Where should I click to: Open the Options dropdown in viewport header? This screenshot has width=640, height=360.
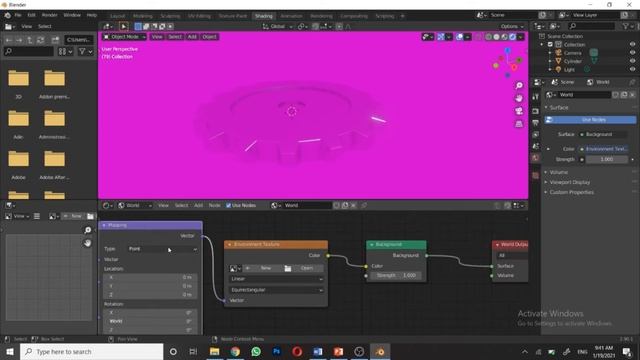[x=512, y=27]
